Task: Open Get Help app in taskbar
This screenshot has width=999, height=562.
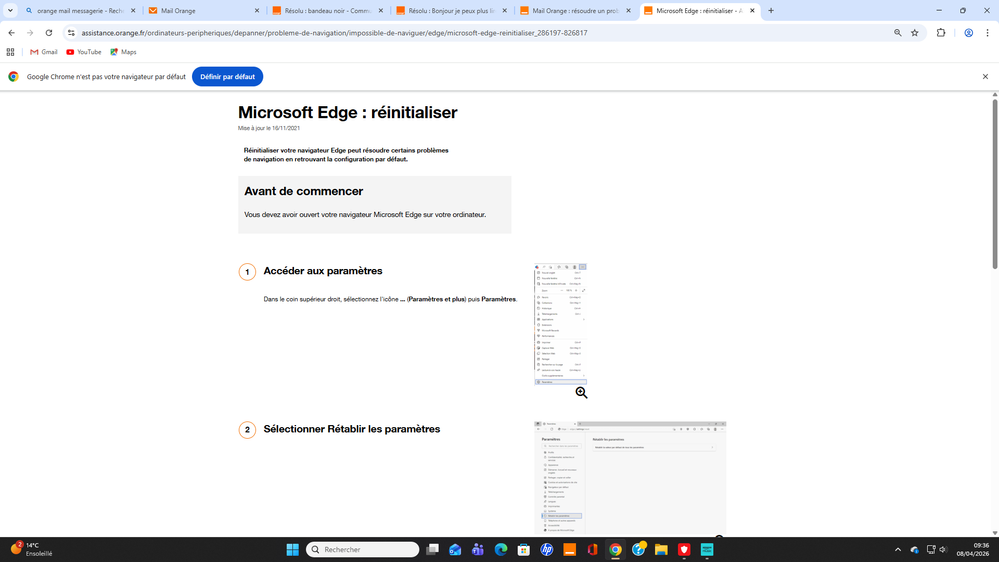Action: coord(638,549)
